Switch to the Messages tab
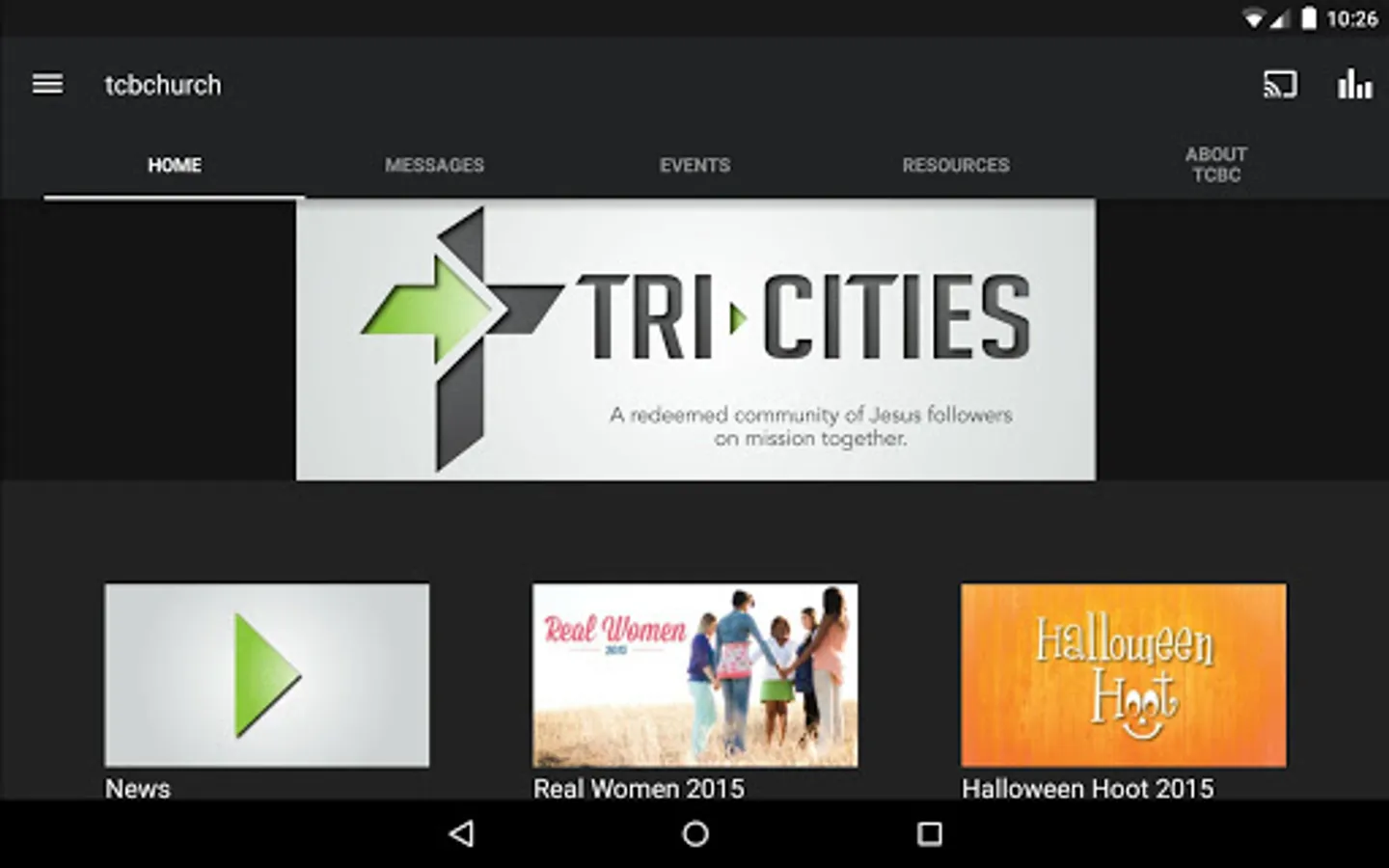The width and height of the screenshot is (1389, 868). (435, 165)
